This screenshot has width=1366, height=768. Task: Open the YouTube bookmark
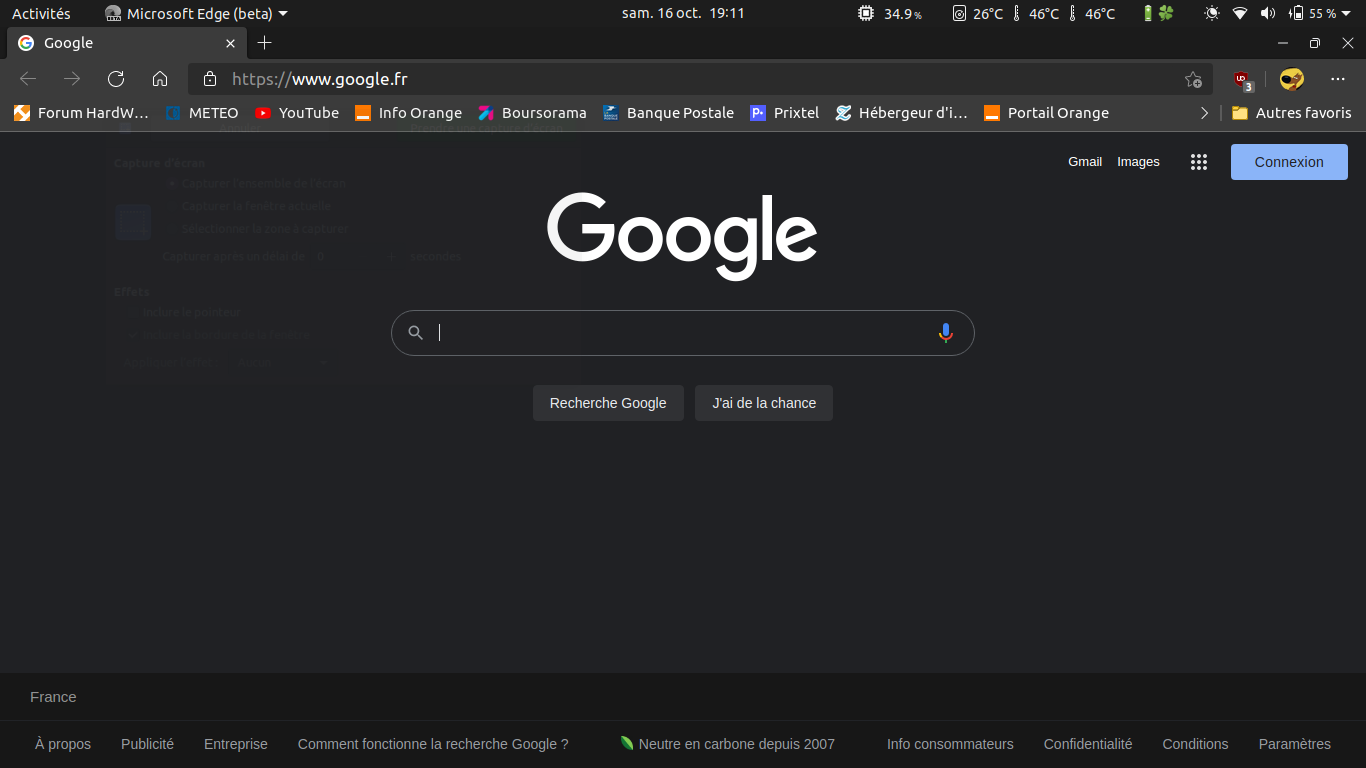(x=297, y=113)
